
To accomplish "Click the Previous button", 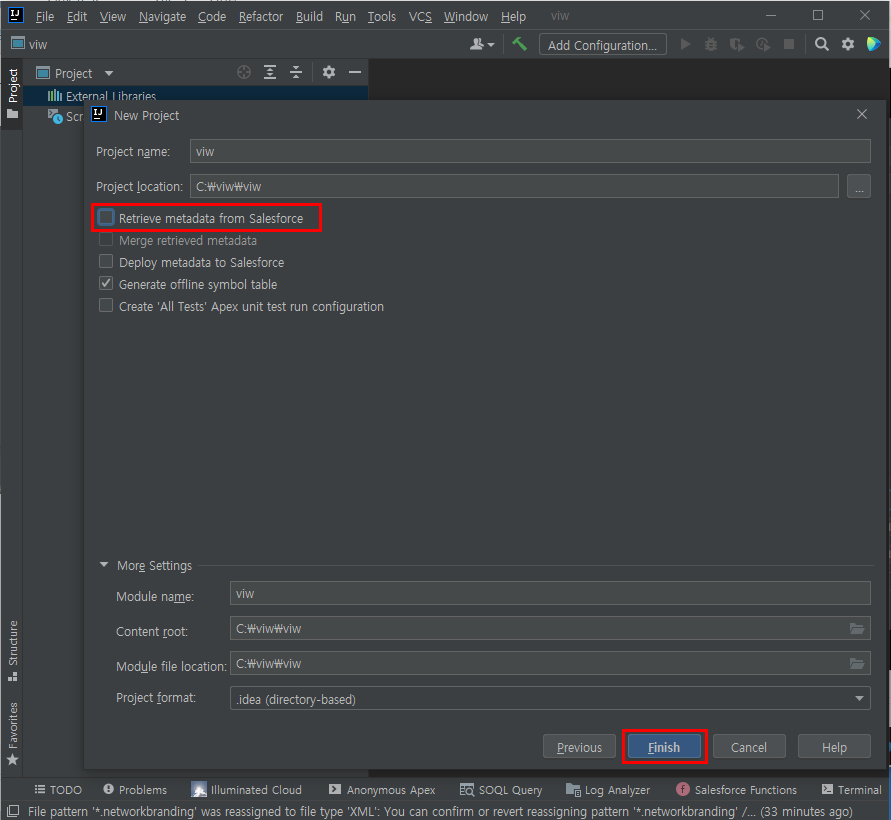I will coord(579,747).
